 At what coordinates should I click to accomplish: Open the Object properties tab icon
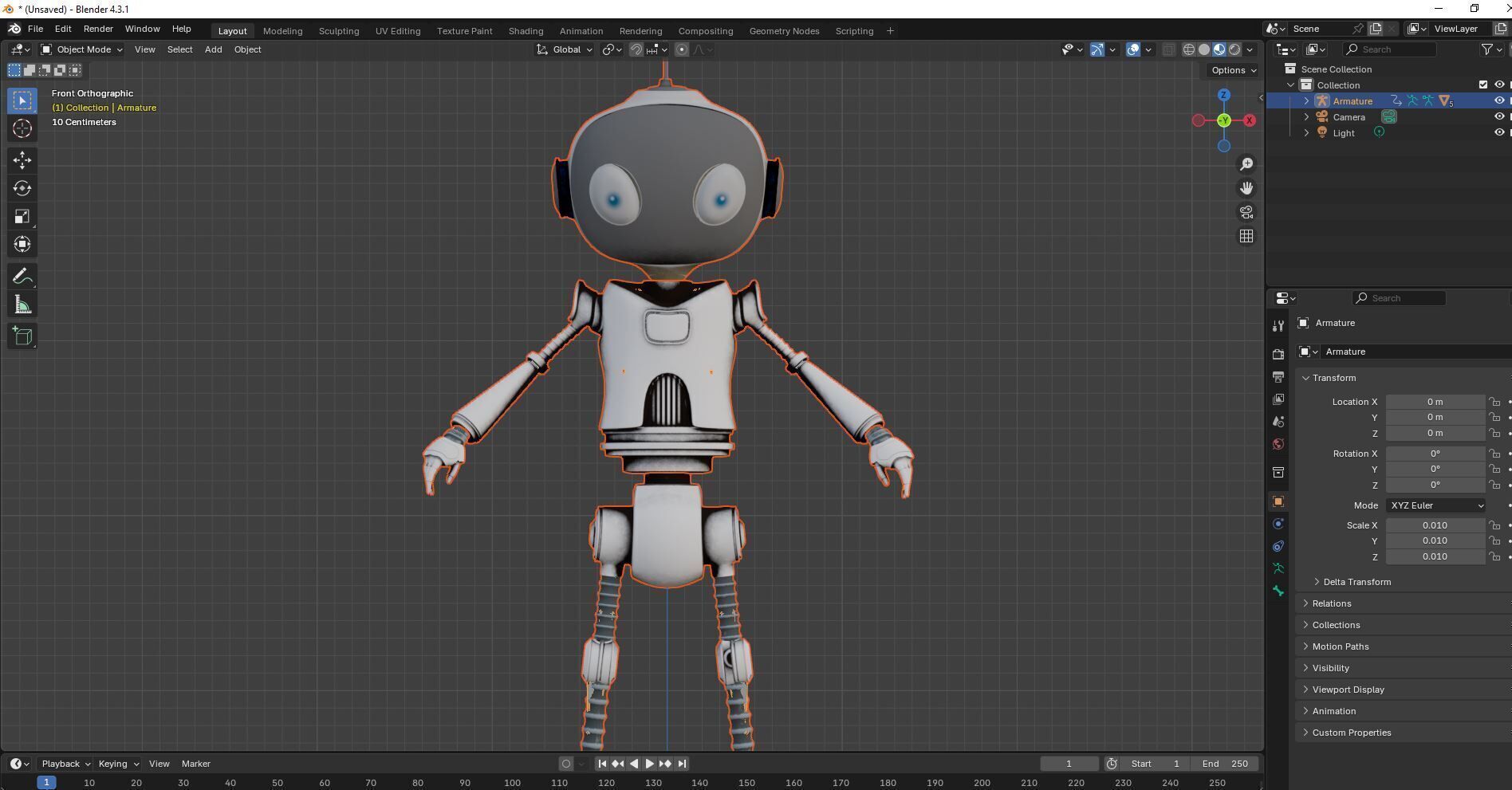[x=1278, y=501]
